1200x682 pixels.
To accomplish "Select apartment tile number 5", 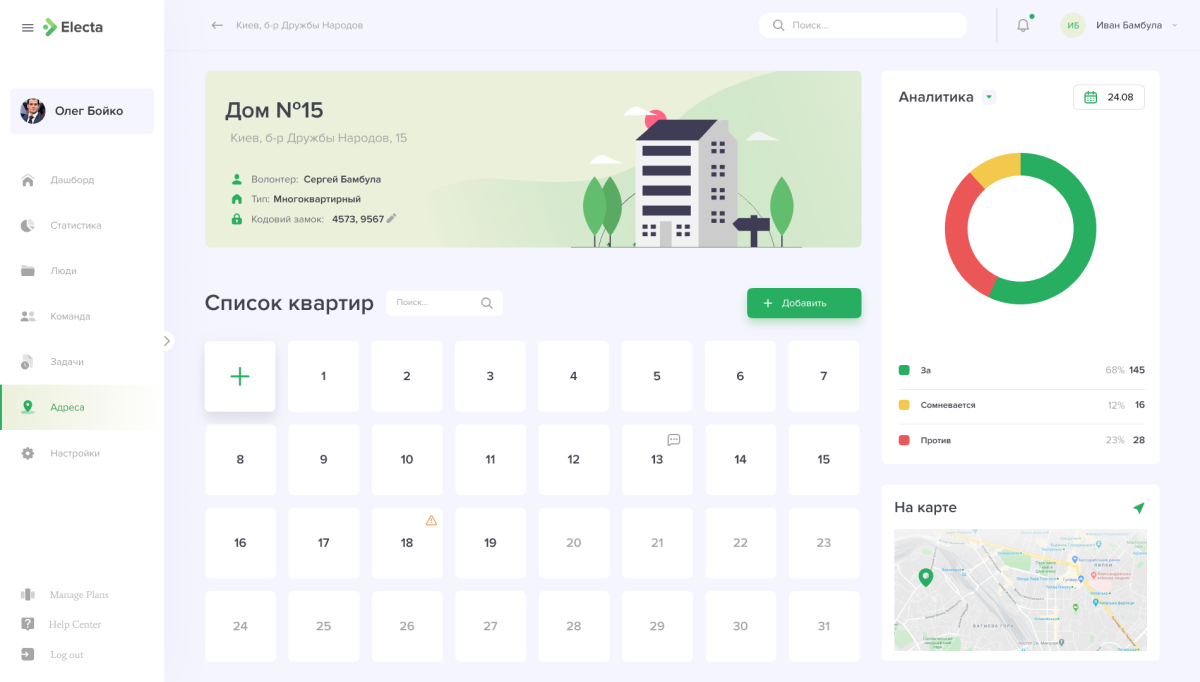I will coord(656,376).
